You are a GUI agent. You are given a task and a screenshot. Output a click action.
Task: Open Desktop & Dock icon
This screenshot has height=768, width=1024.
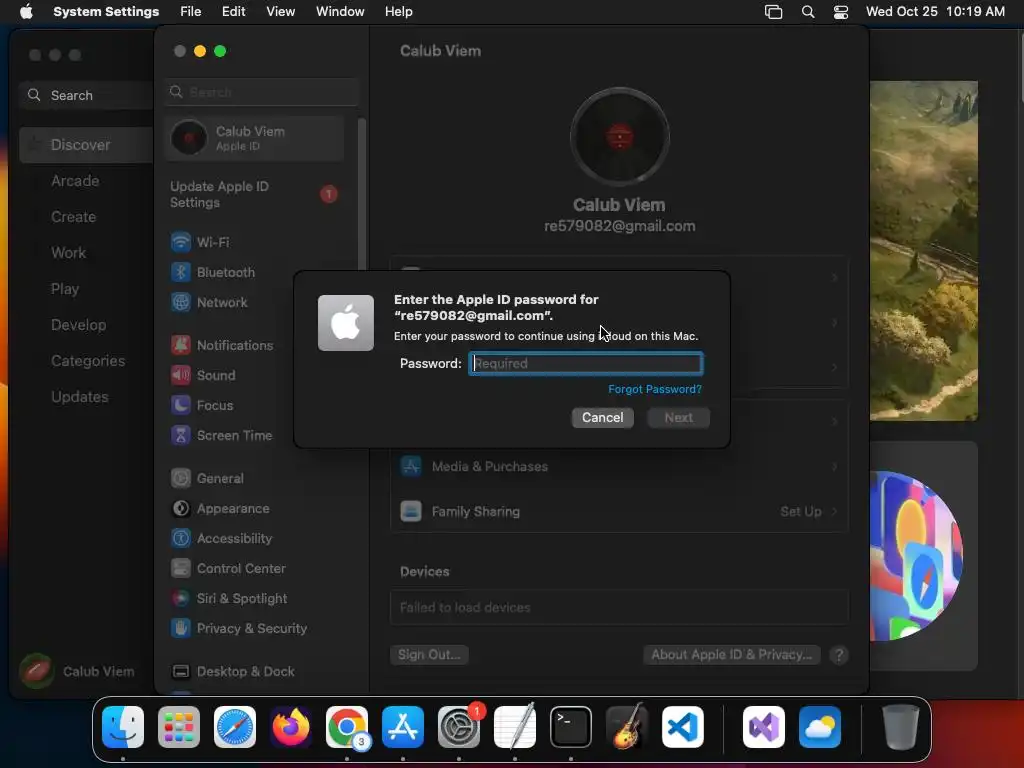(x=181, y=672)
